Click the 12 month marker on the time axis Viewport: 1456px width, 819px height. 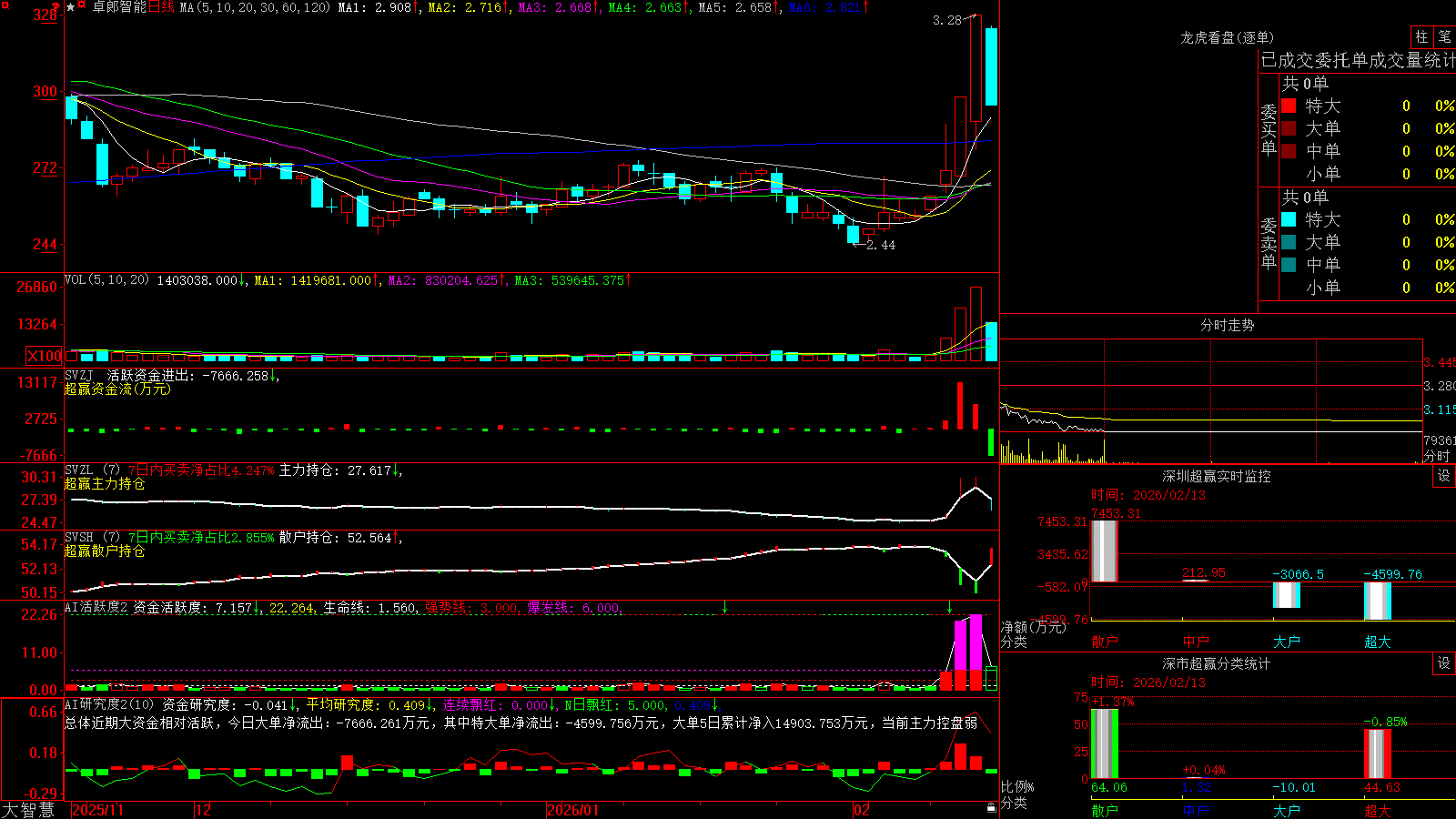[204, 810]
